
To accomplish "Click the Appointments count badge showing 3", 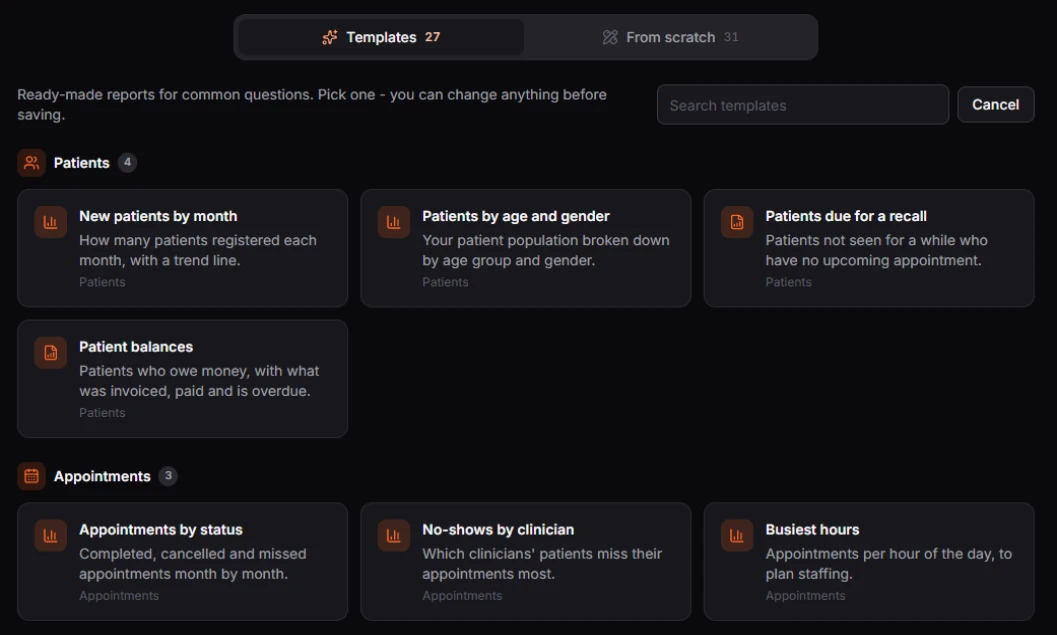I will [x=168, y=476].
